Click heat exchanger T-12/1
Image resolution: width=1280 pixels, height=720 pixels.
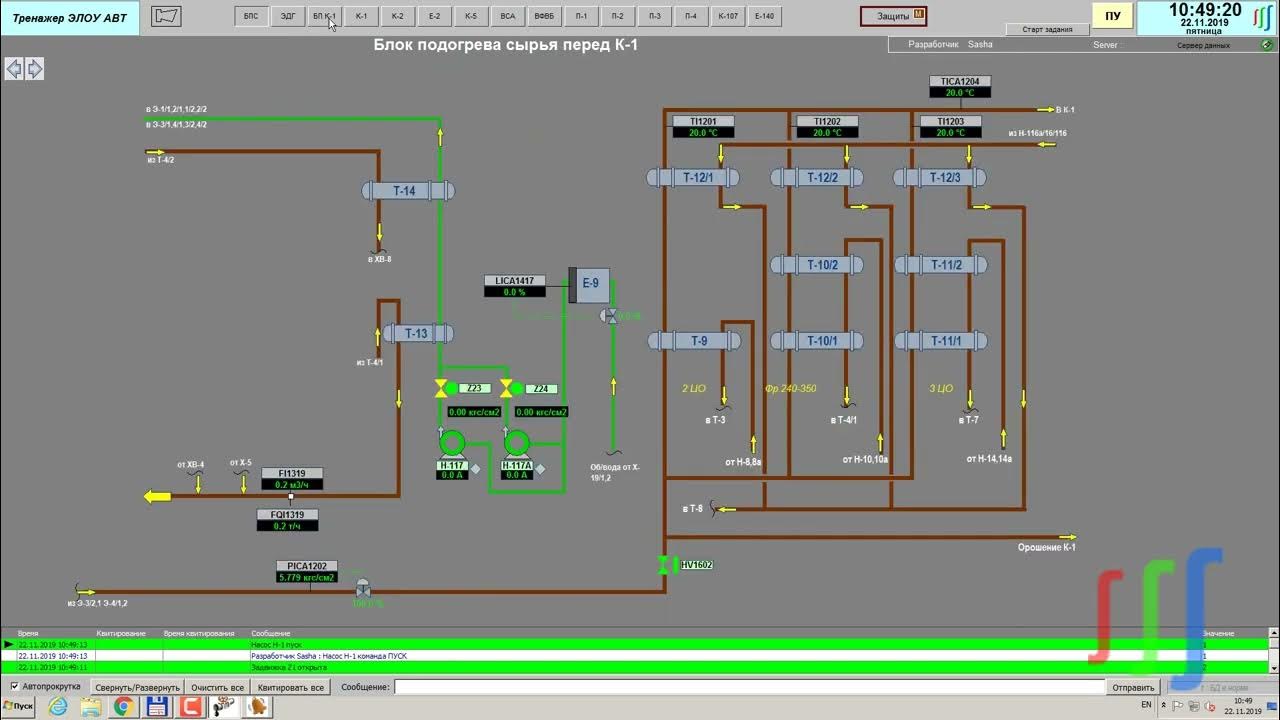[x=693, y=177]
